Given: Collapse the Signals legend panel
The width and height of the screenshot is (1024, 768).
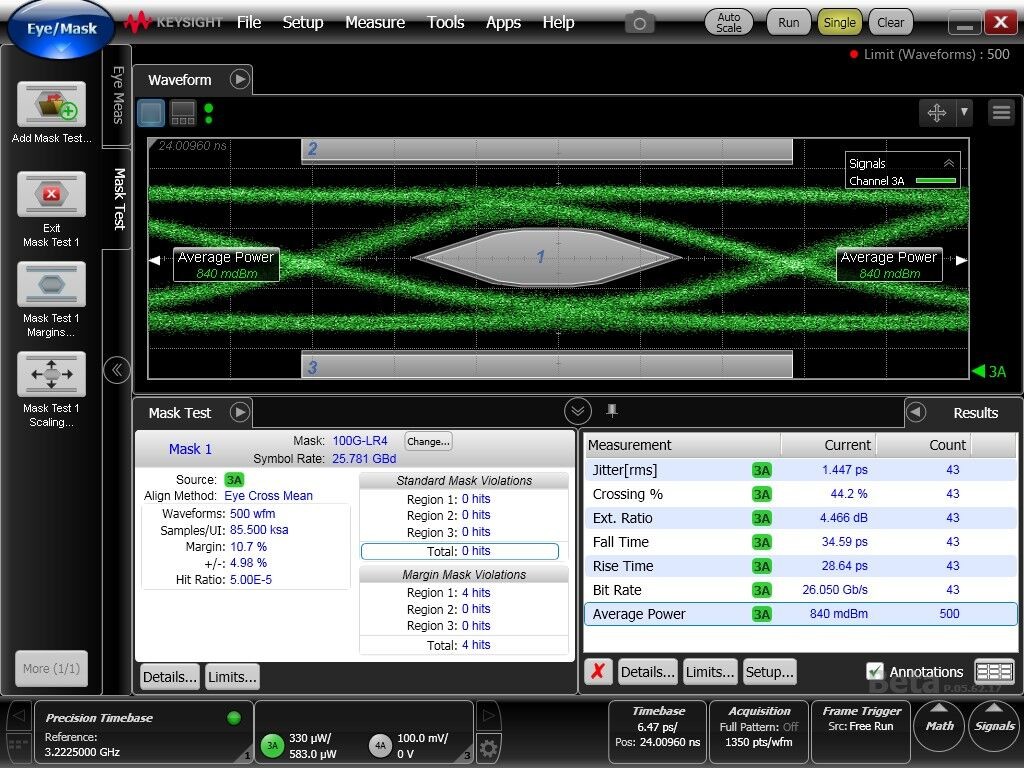Looking at the screenshot, I should pos(949,163).
